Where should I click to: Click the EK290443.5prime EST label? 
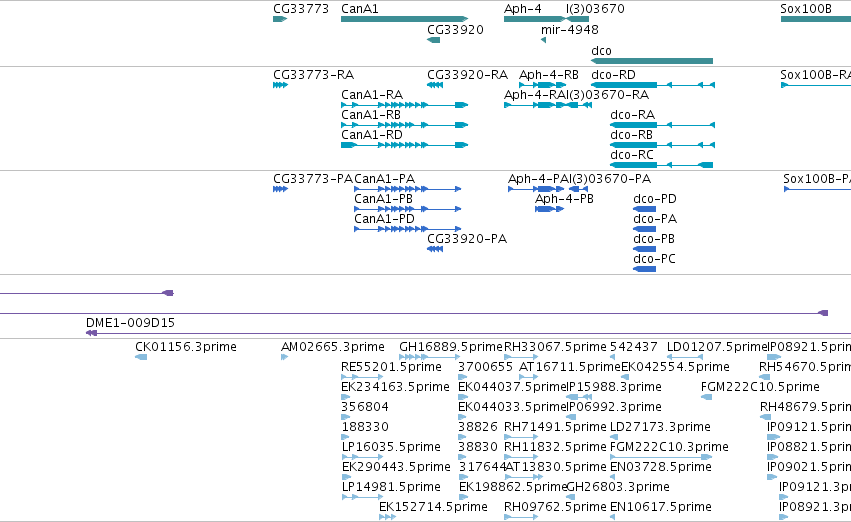pyautogui.click(x=396, y=467)
